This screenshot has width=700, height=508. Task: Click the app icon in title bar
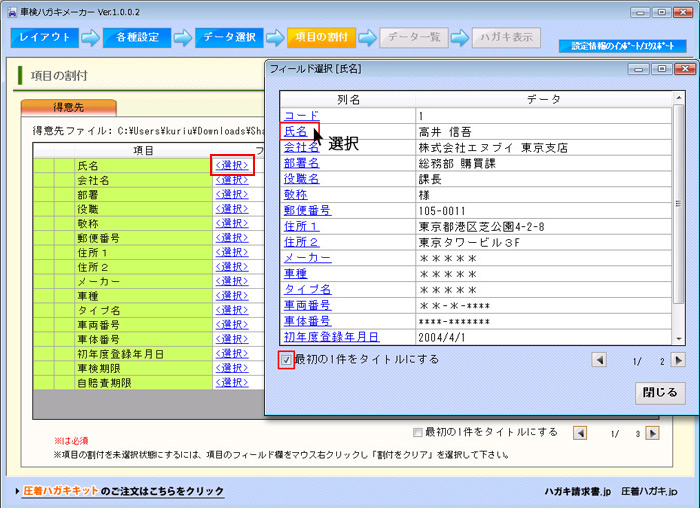point(12,12)
